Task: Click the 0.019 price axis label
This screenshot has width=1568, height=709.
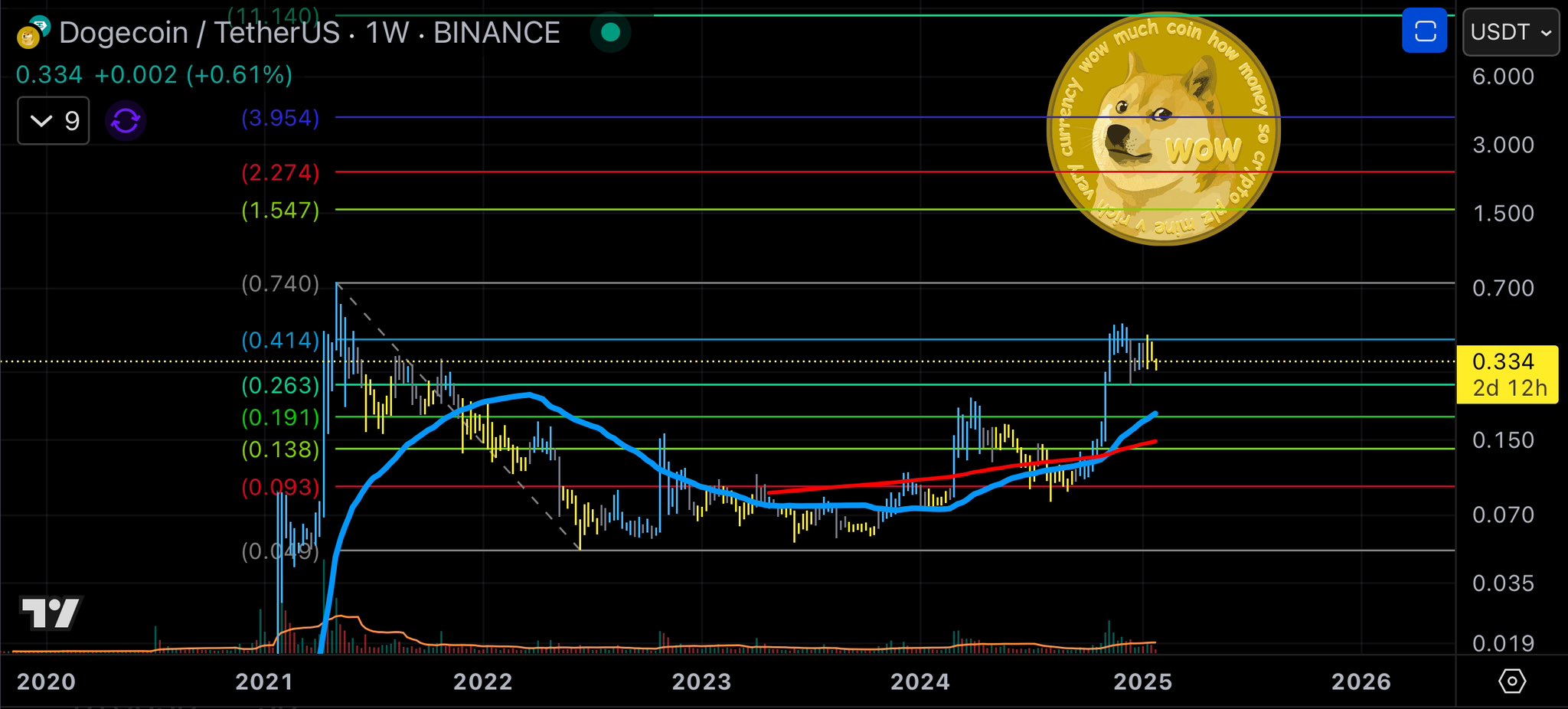Action: point(1503,643)
